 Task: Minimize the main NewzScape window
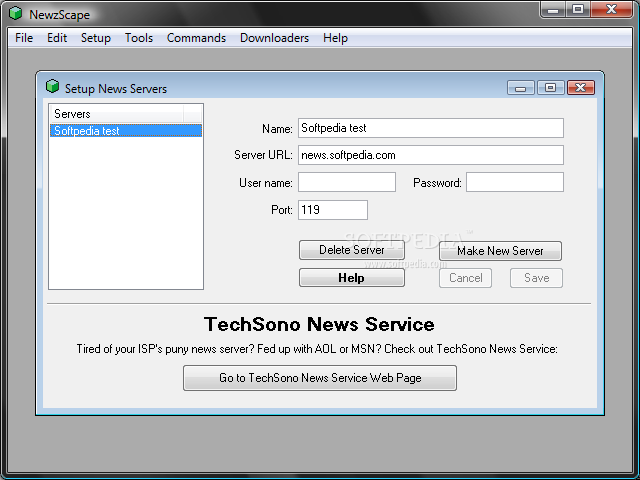pos(553,10)
